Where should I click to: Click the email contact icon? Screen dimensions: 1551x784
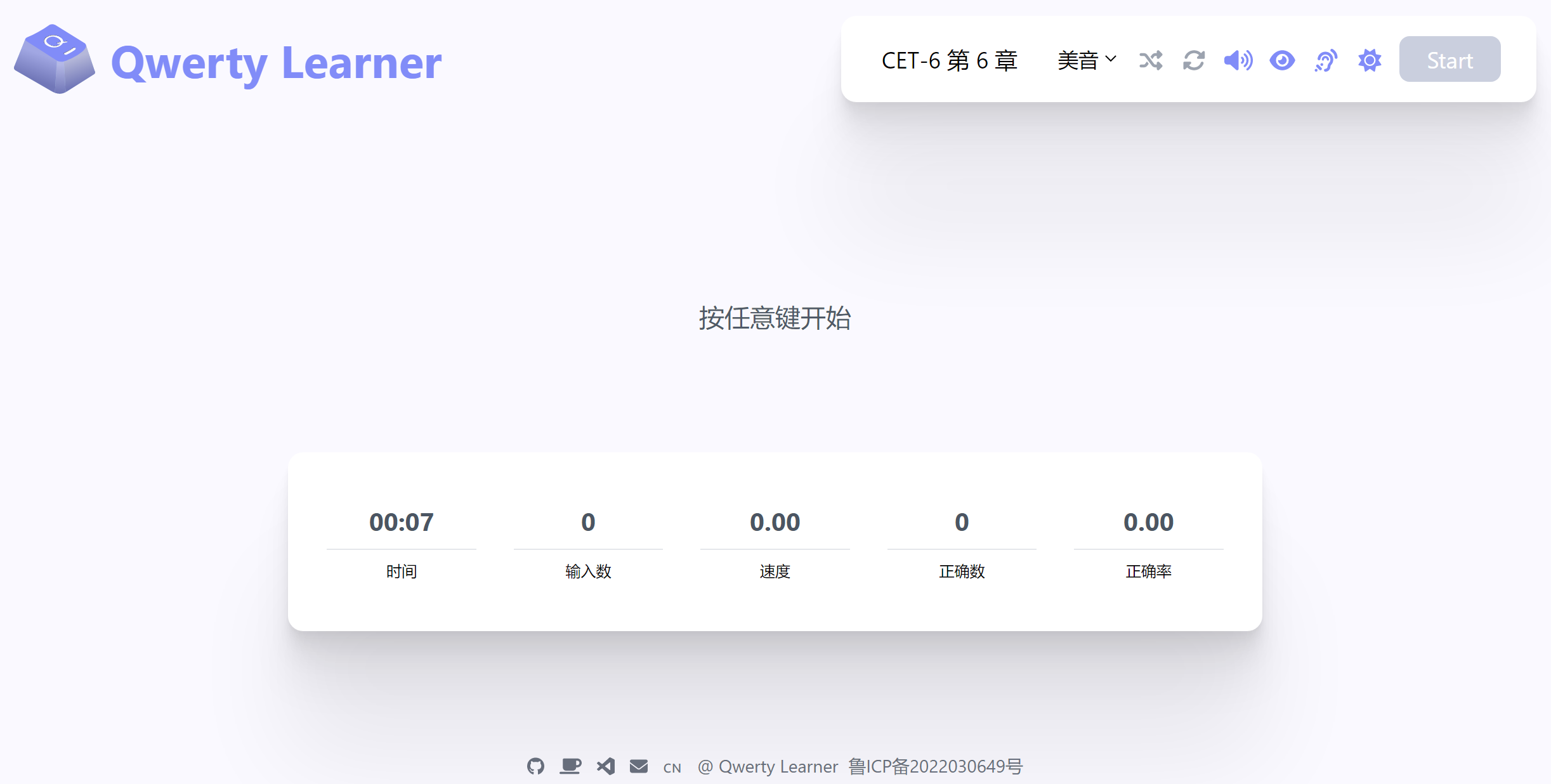pyautogui.click(x=639, y=766)
